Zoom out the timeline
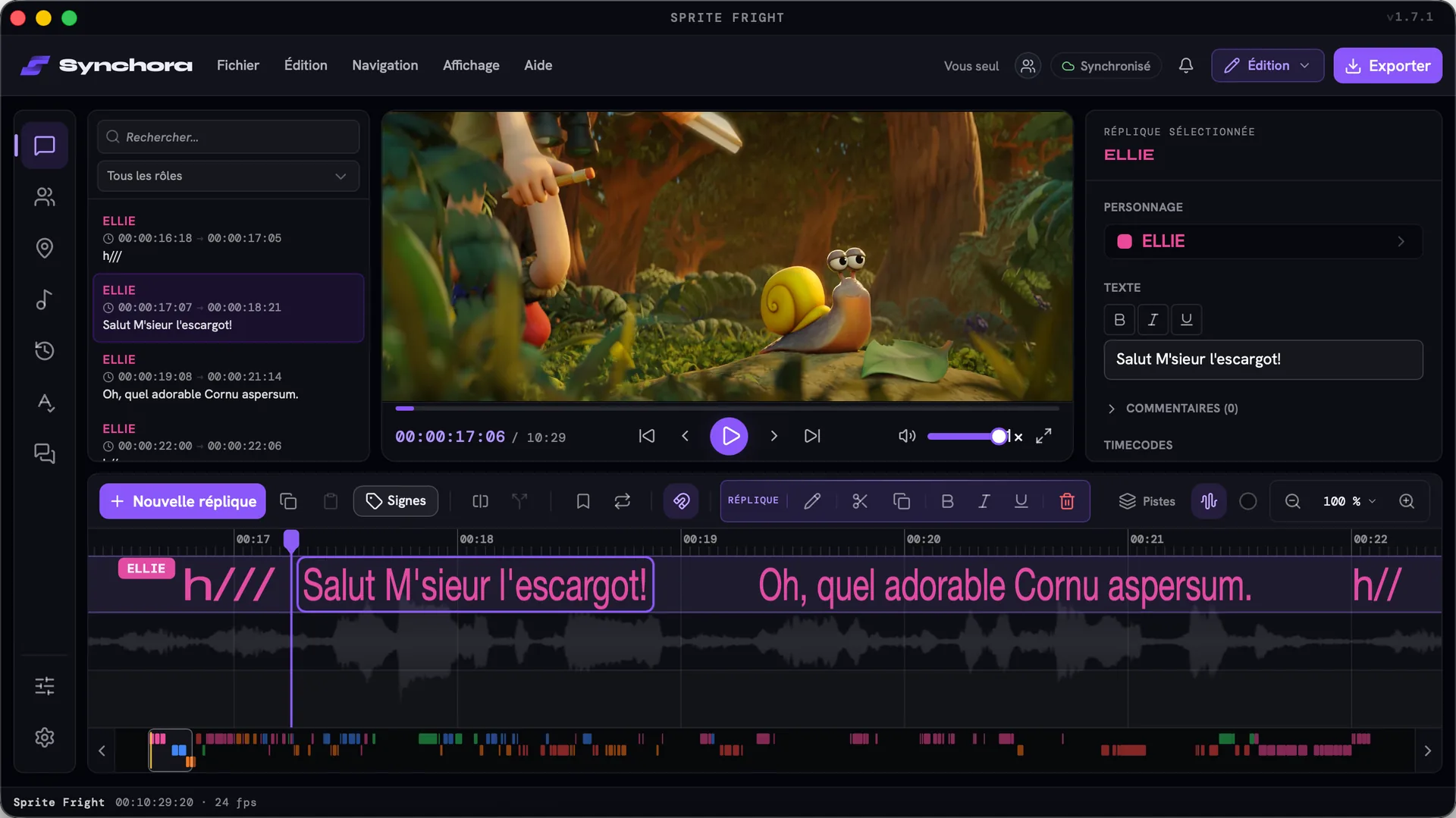Screen dimensions: 1456x818 point(1293,501)
